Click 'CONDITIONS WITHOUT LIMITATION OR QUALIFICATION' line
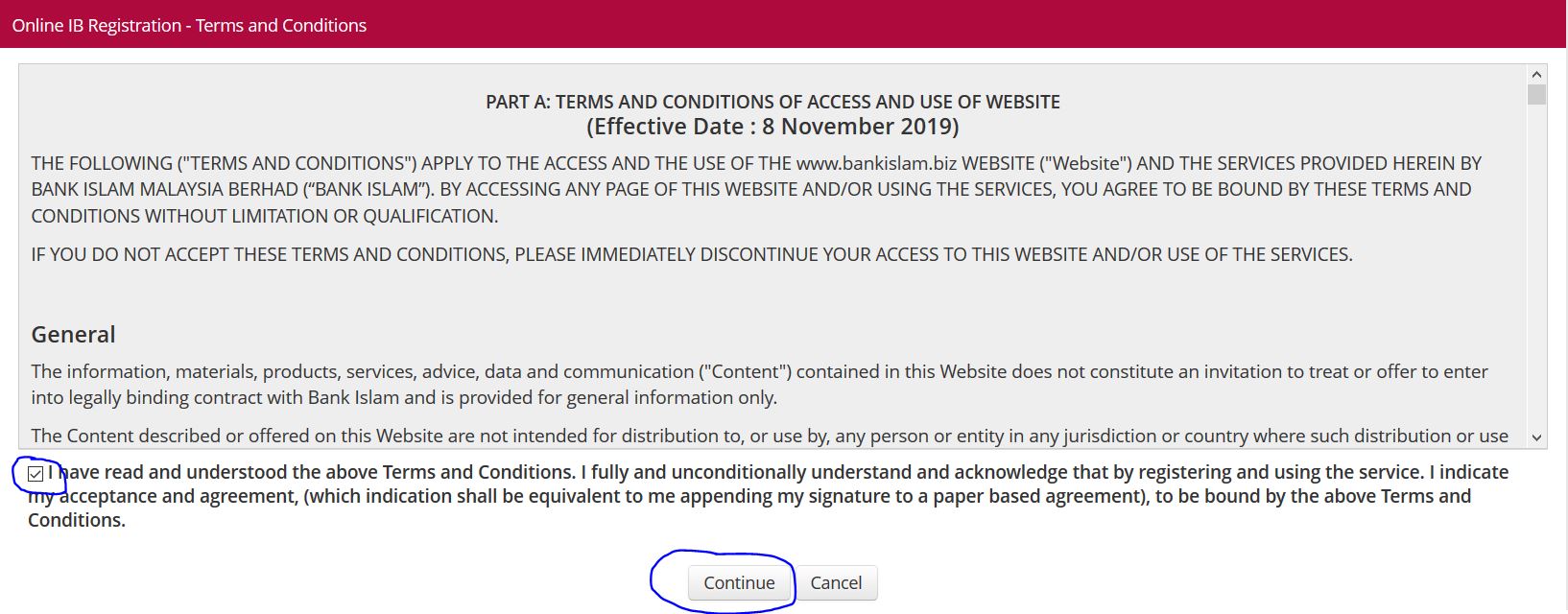This screenshot has width=1568, height=614. 264,216
